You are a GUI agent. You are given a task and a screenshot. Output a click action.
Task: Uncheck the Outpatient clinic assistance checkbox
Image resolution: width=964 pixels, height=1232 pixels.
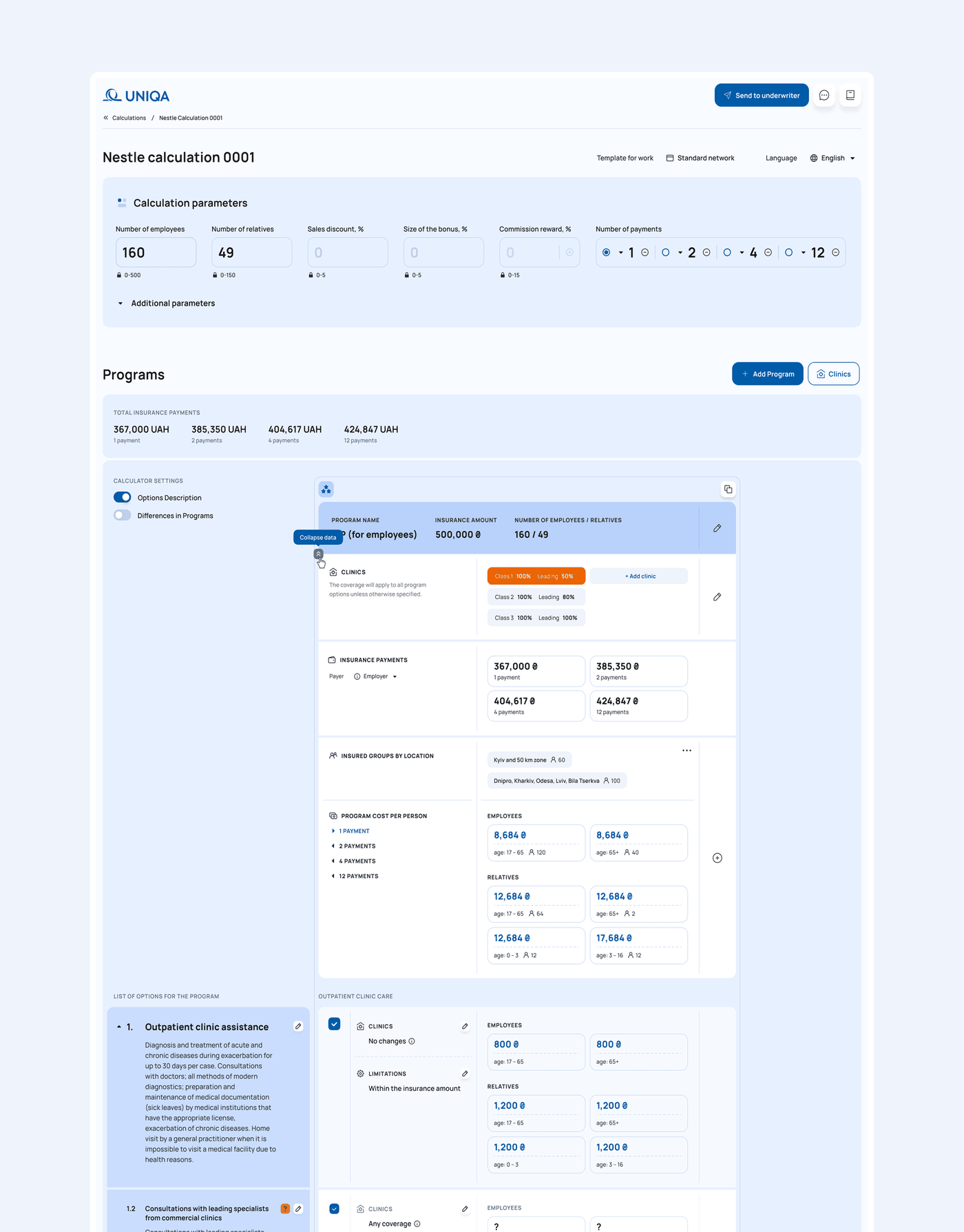point(335,1024)
